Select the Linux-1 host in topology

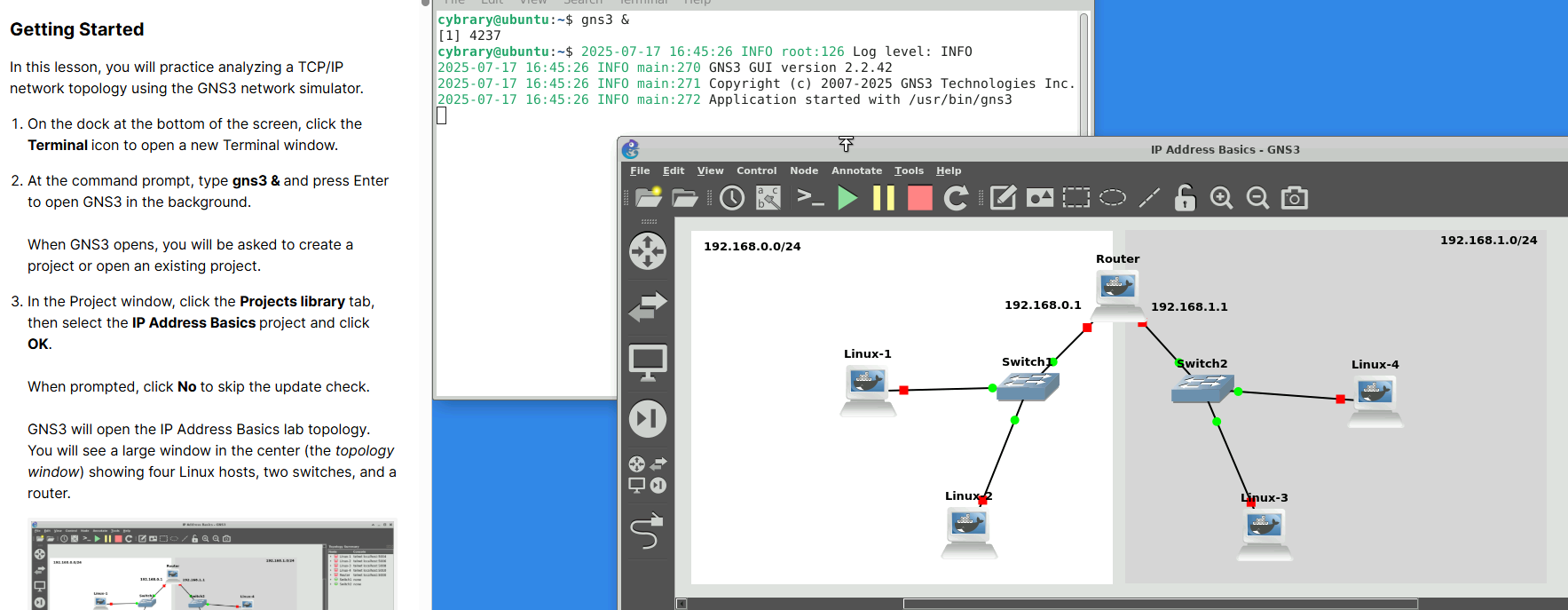(x=867, y=388)
